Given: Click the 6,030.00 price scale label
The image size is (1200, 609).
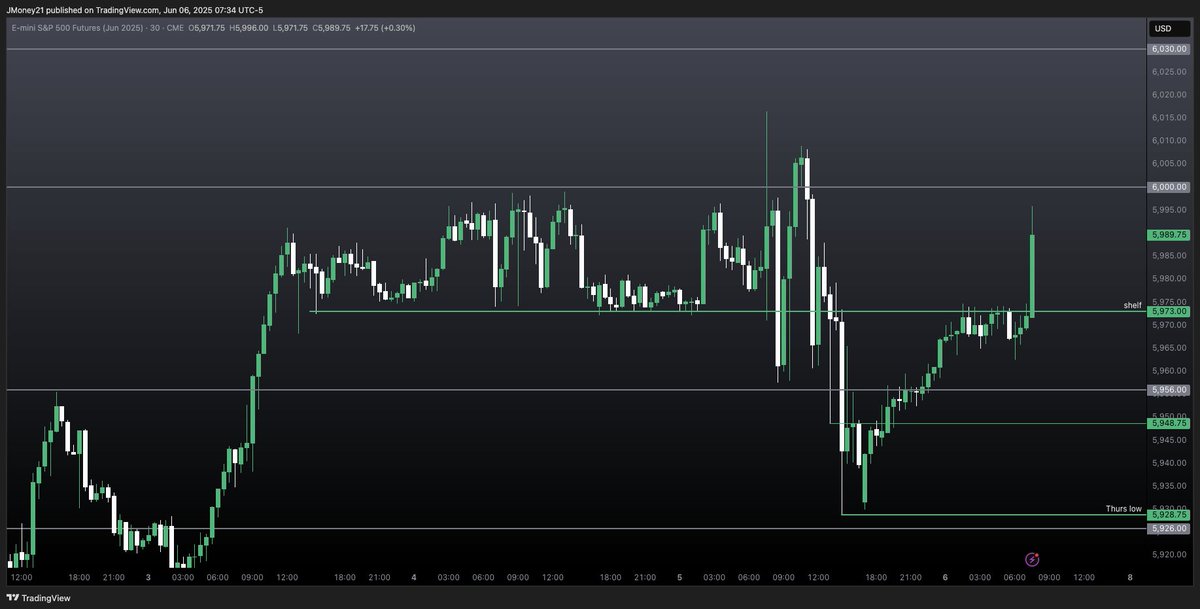Looking at the screenshot, I should click(x=1167, y=47).
